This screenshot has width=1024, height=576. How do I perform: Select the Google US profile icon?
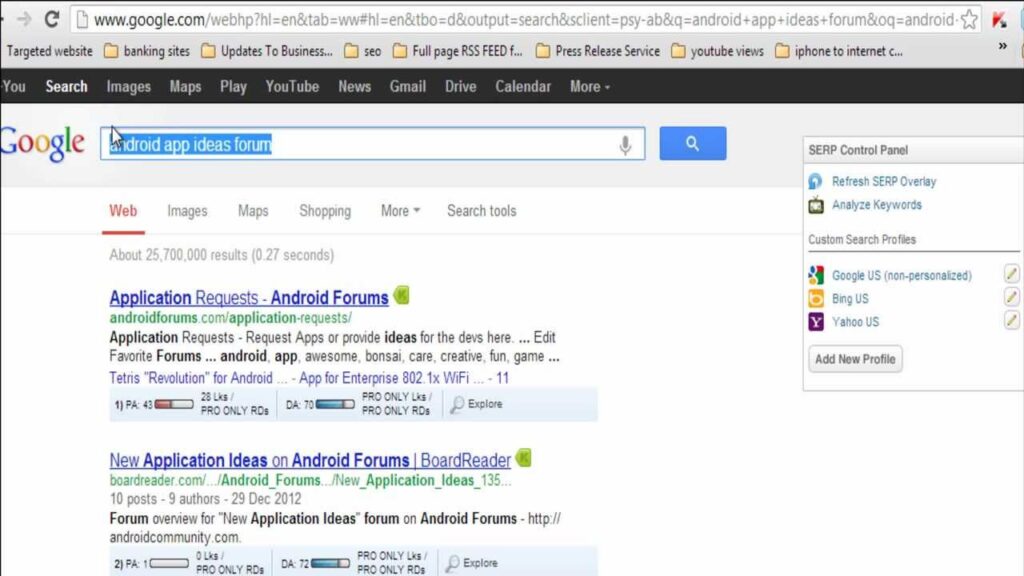816,276
